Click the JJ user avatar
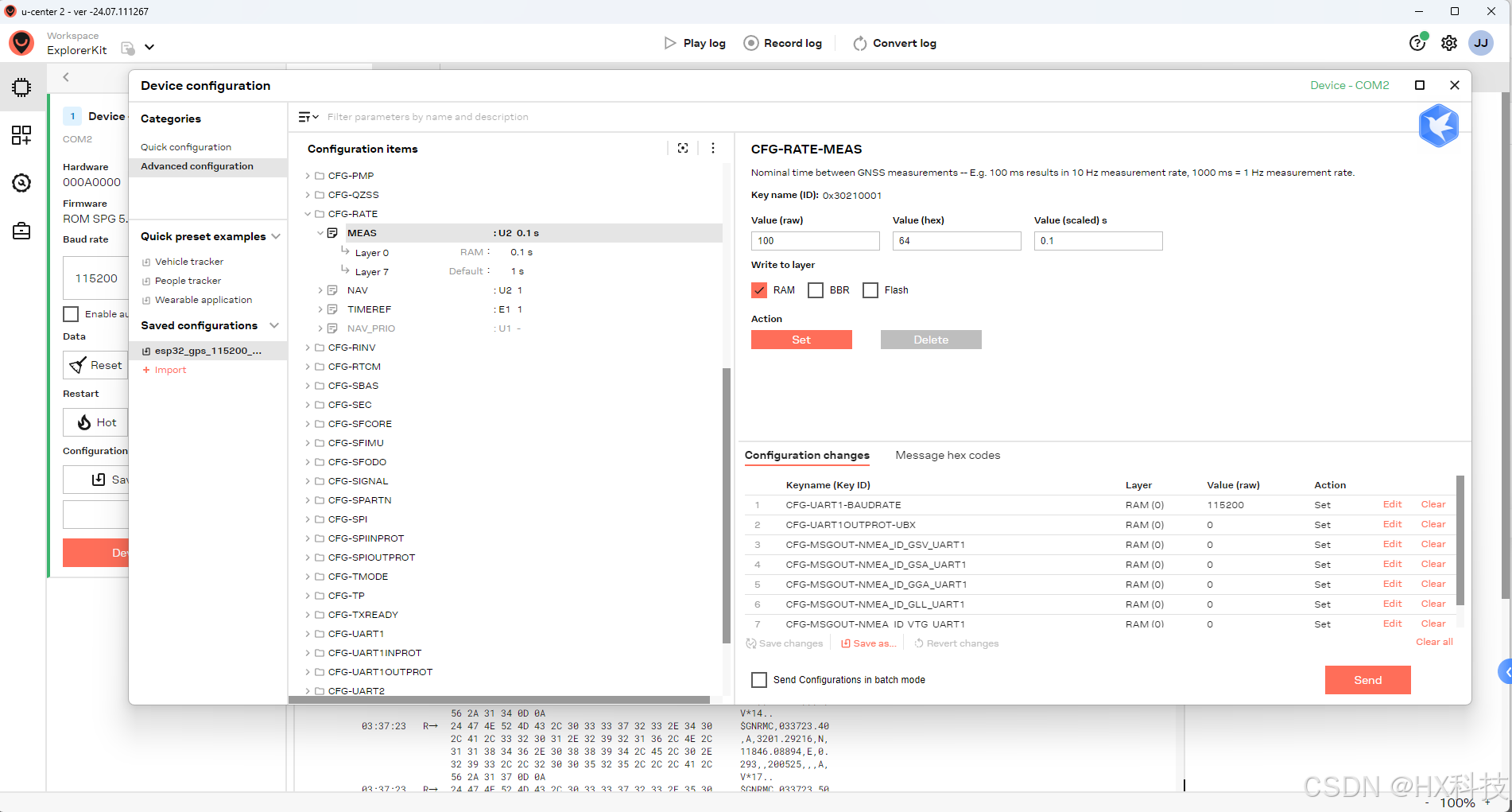The width and height of the screenshot is (1512, 812). [x=1481, y=43]
